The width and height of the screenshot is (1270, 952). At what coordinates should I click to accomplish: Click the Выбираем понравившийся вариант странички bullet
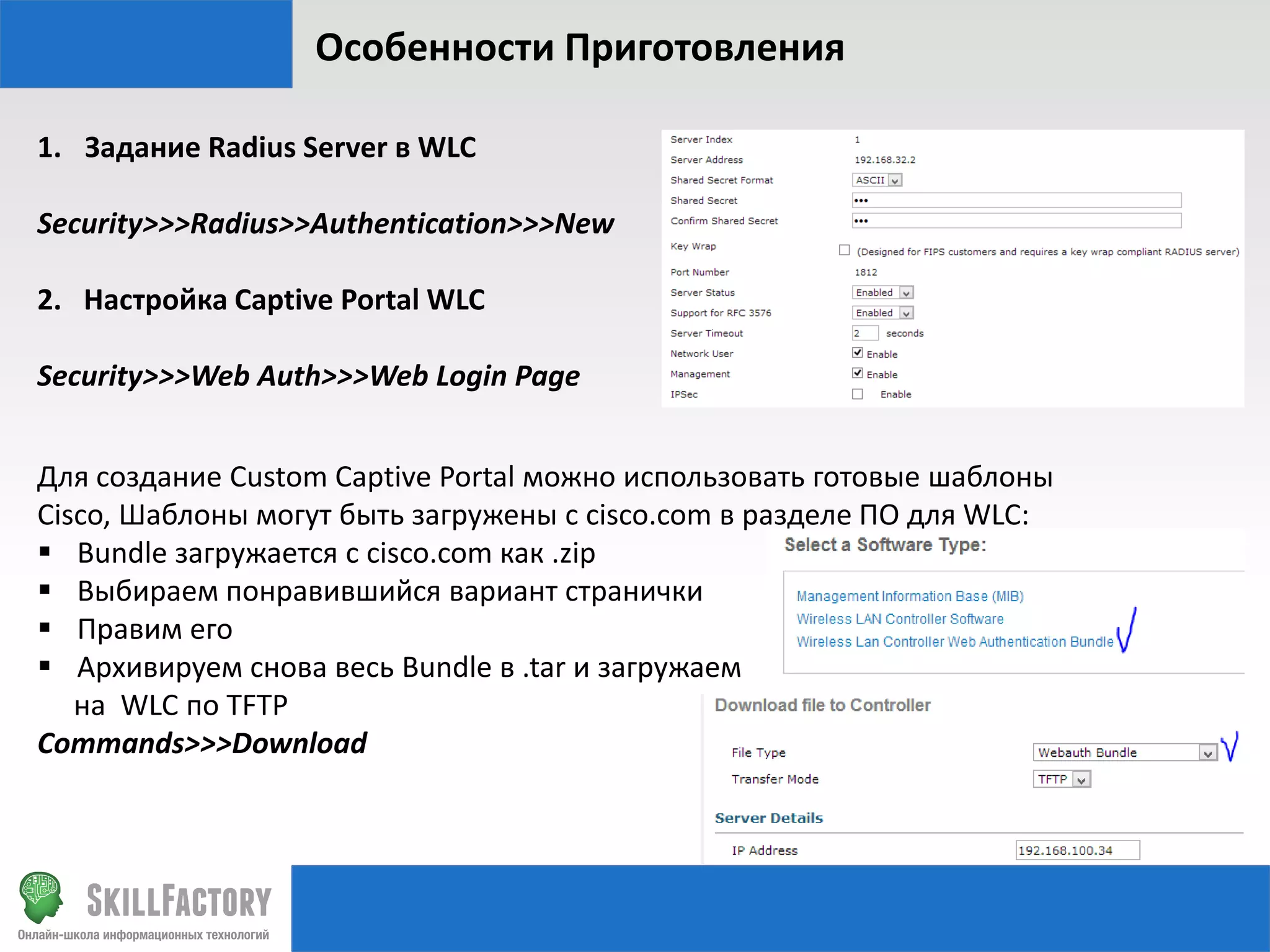point(390,592)
